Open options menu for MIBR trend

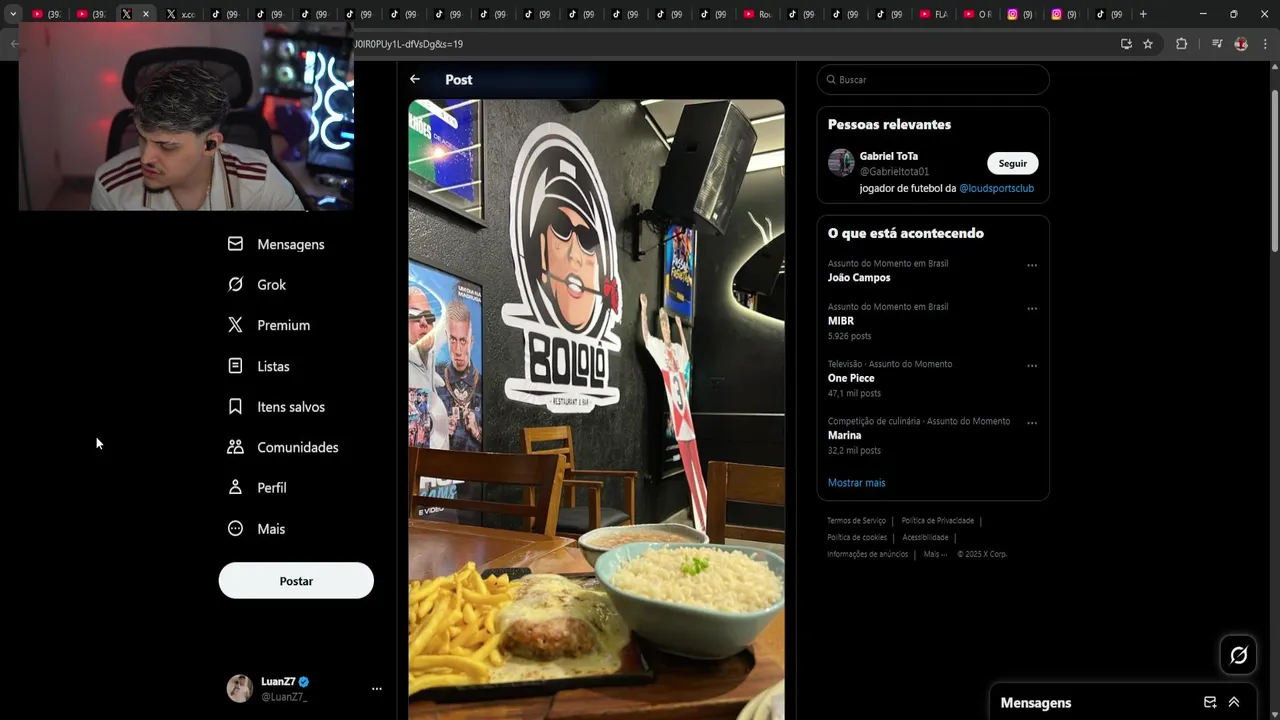click(x=1032, y=309)
